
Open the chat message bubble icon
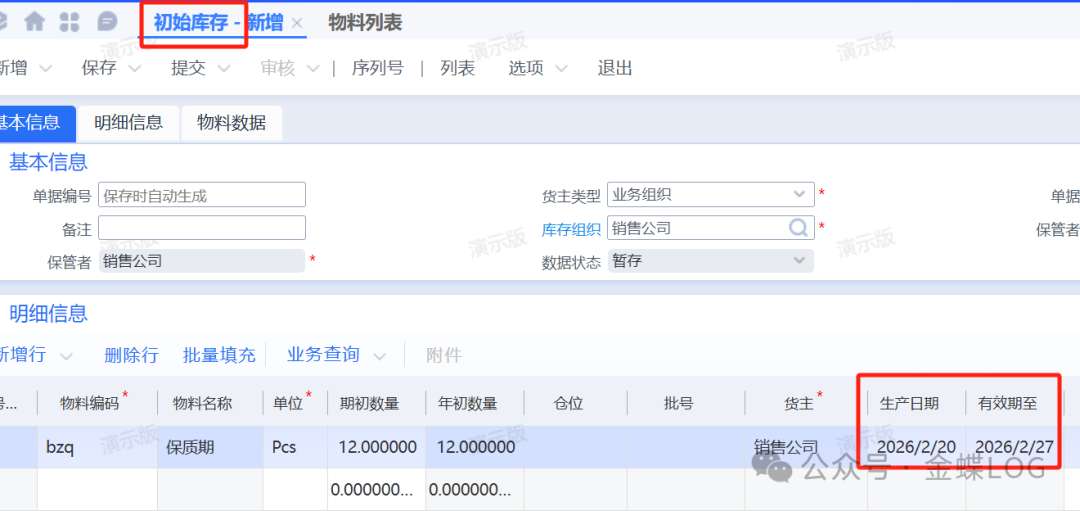tap(107, 22)
